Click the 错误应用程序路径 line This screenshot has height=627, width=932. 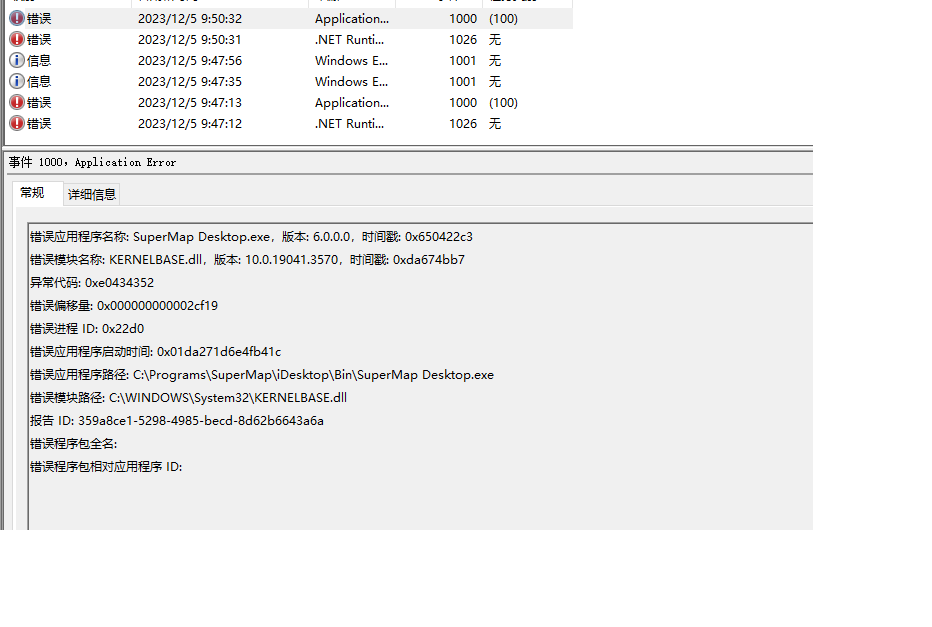(262, 375)
